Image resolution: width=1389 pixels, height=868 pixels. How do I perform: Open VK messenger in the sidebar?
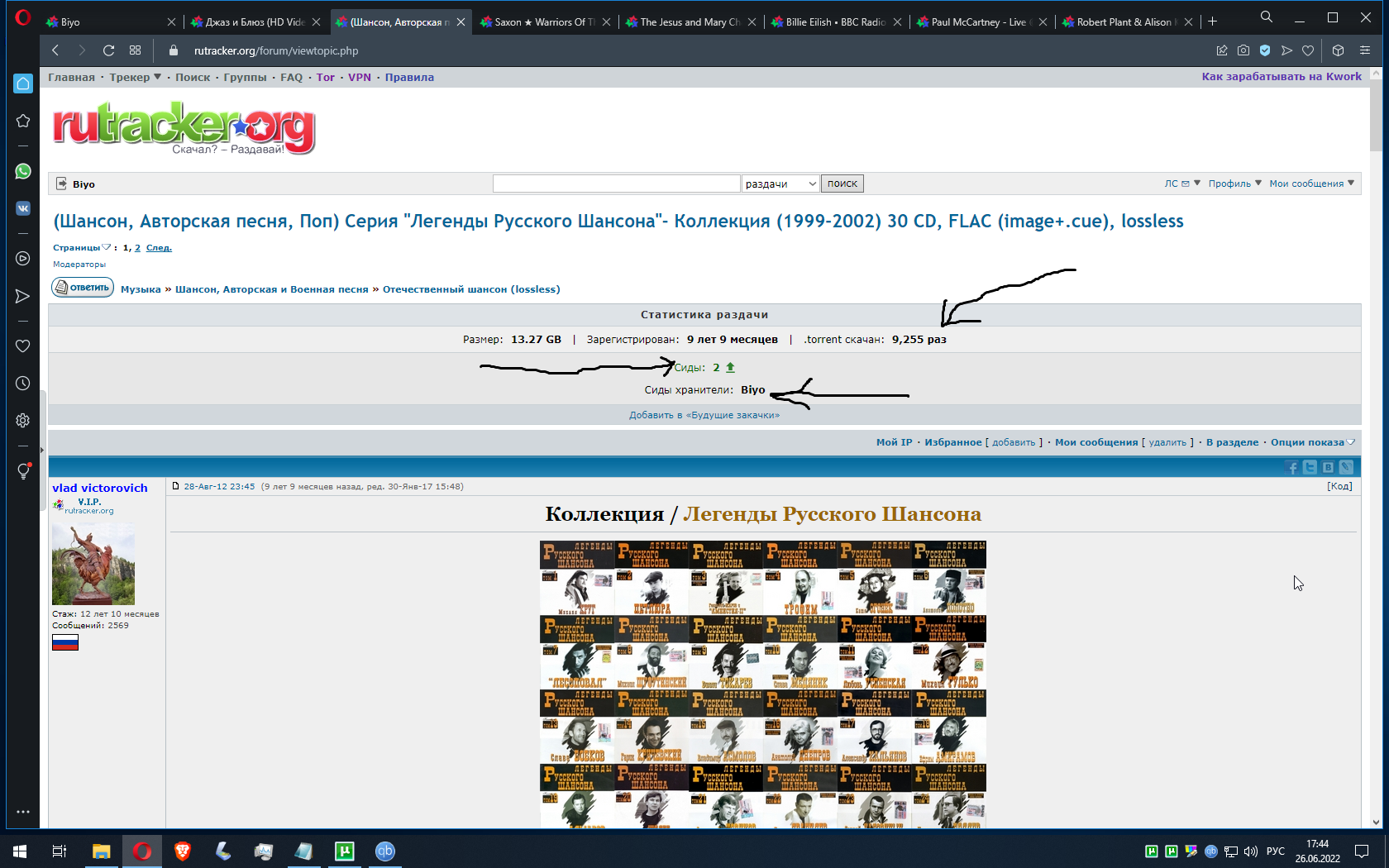pos(23,208)
